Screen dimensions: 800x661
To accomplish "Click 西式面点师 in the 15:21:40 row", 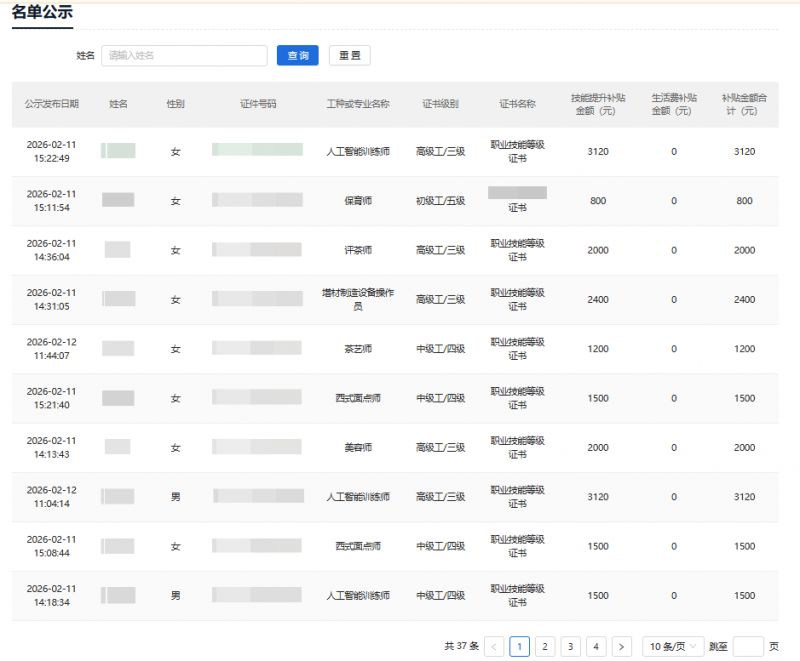I will tap(358, 398).
